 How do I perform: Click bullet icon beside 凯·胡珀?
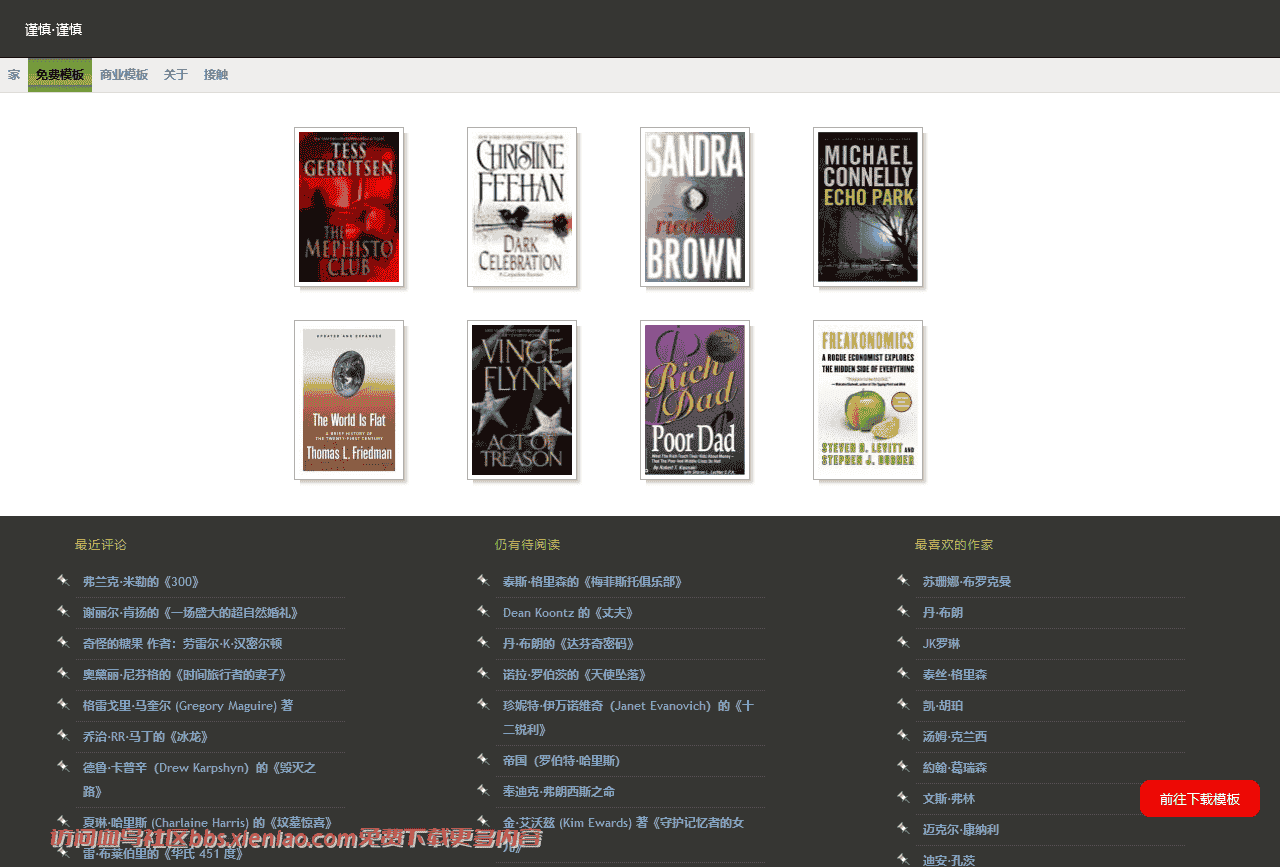pyautogui.click(x=903, y=704)
